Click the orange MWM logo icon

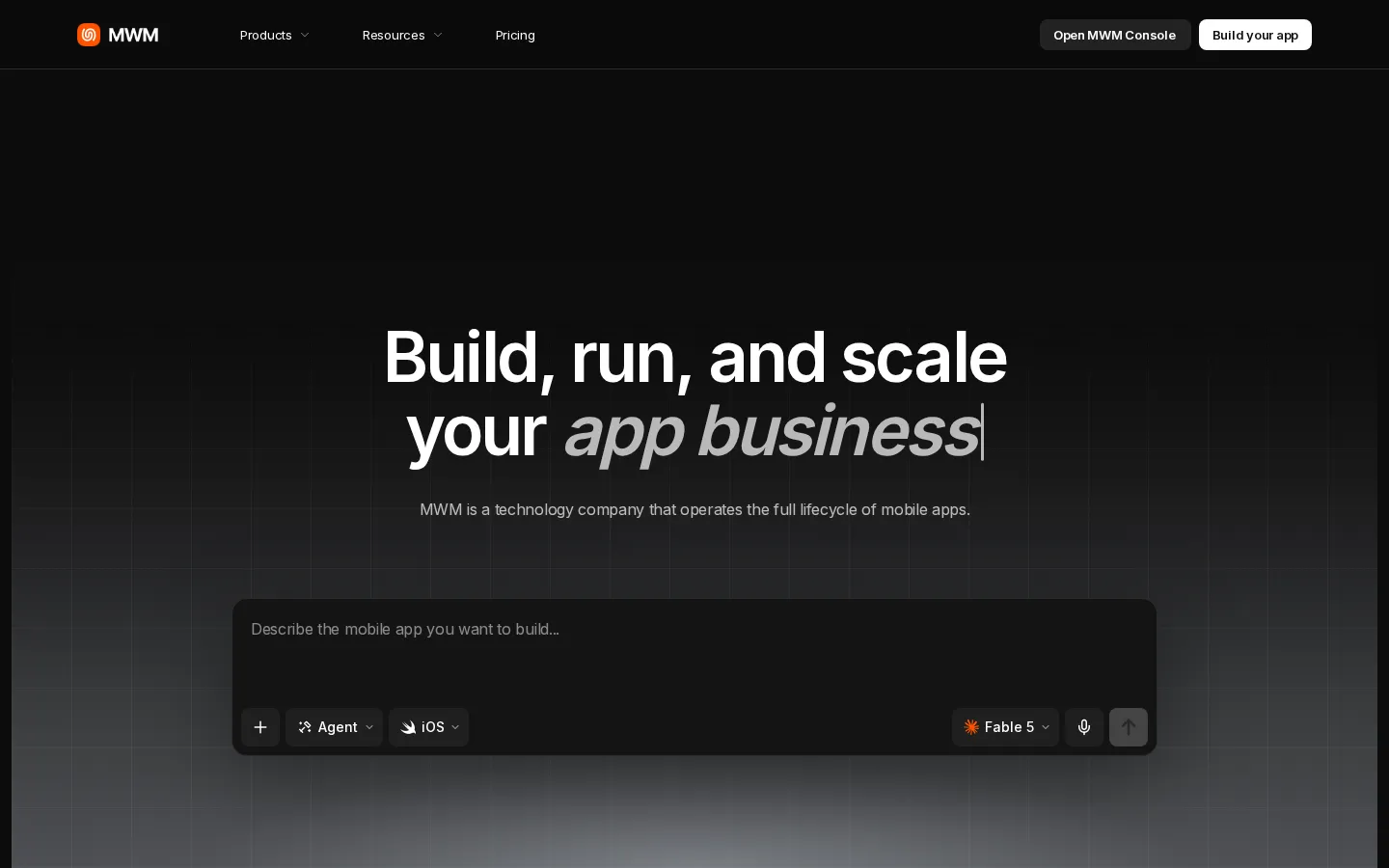[89, 35]
